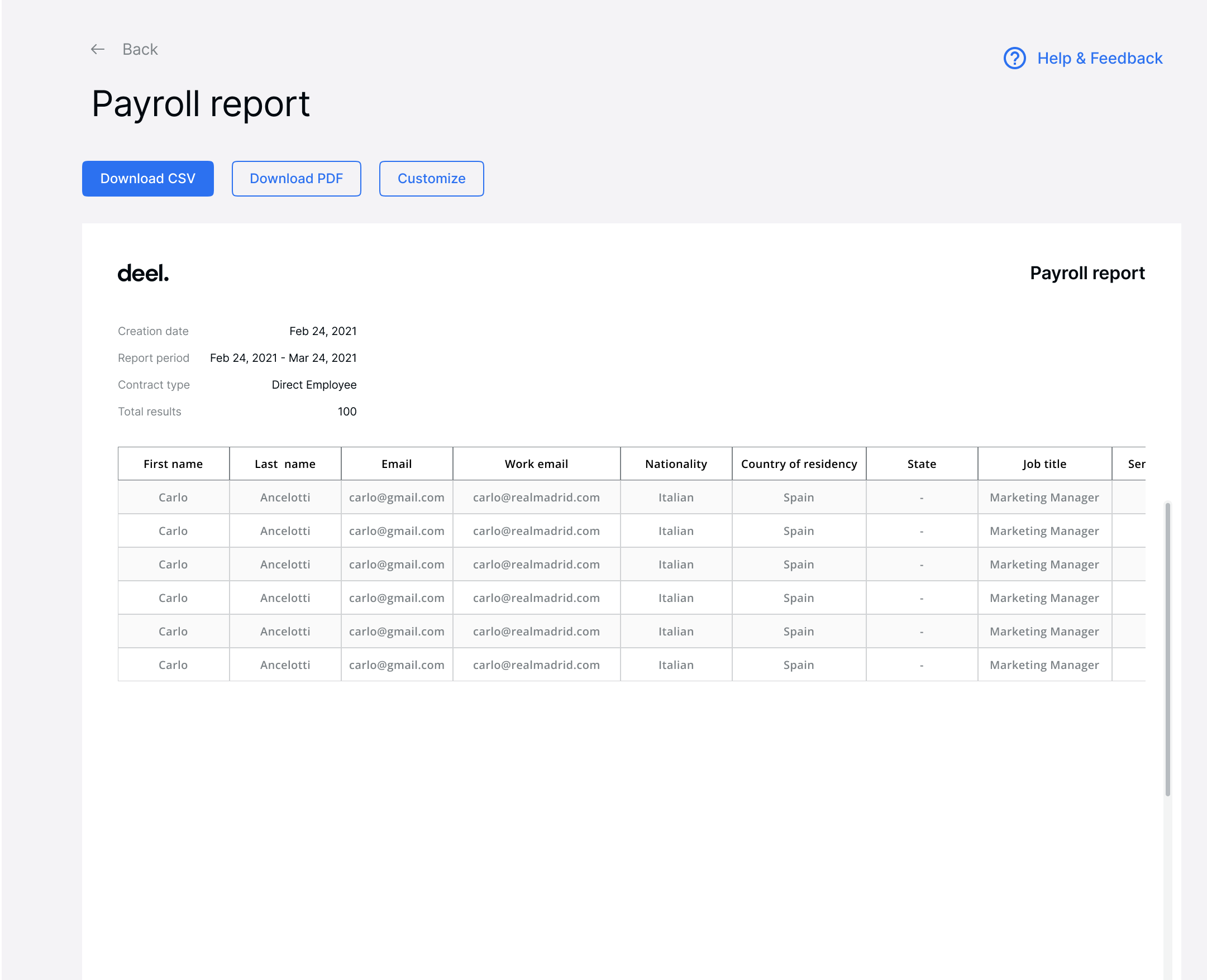Click the deel logo

(143, 273)
